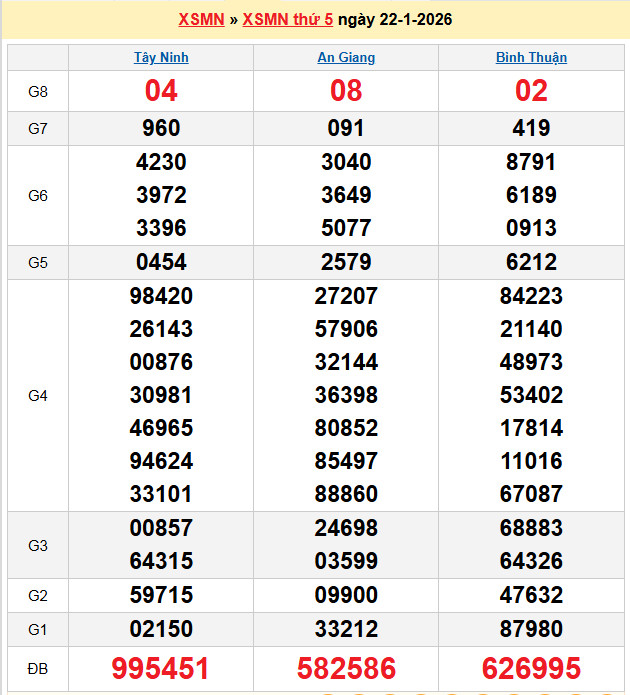
Task: Open the Tây Ninh province link
Action: [161, 57]
